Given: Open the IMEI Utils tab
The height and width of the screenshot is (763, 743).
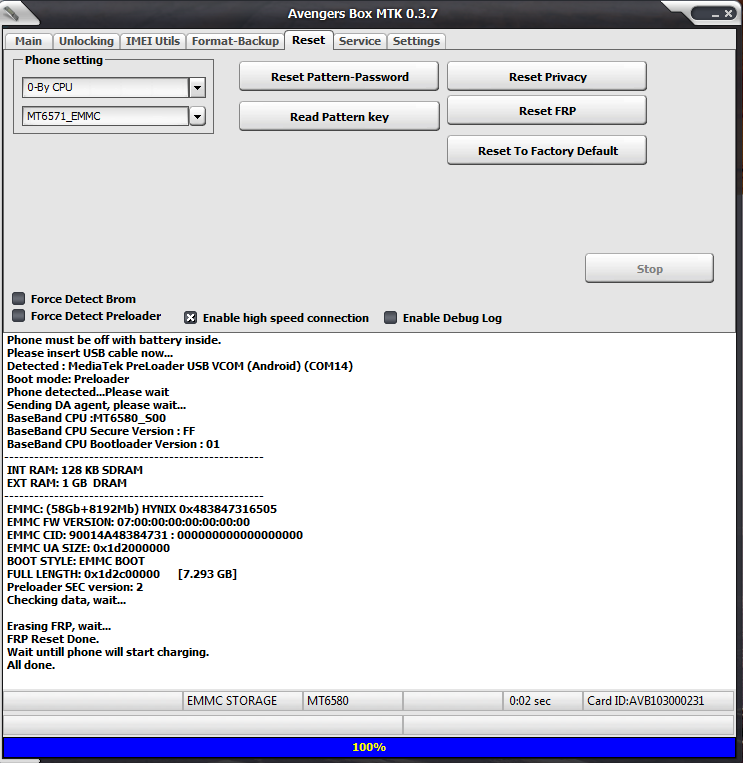Looking at the screenshot, I should [153, 41].
